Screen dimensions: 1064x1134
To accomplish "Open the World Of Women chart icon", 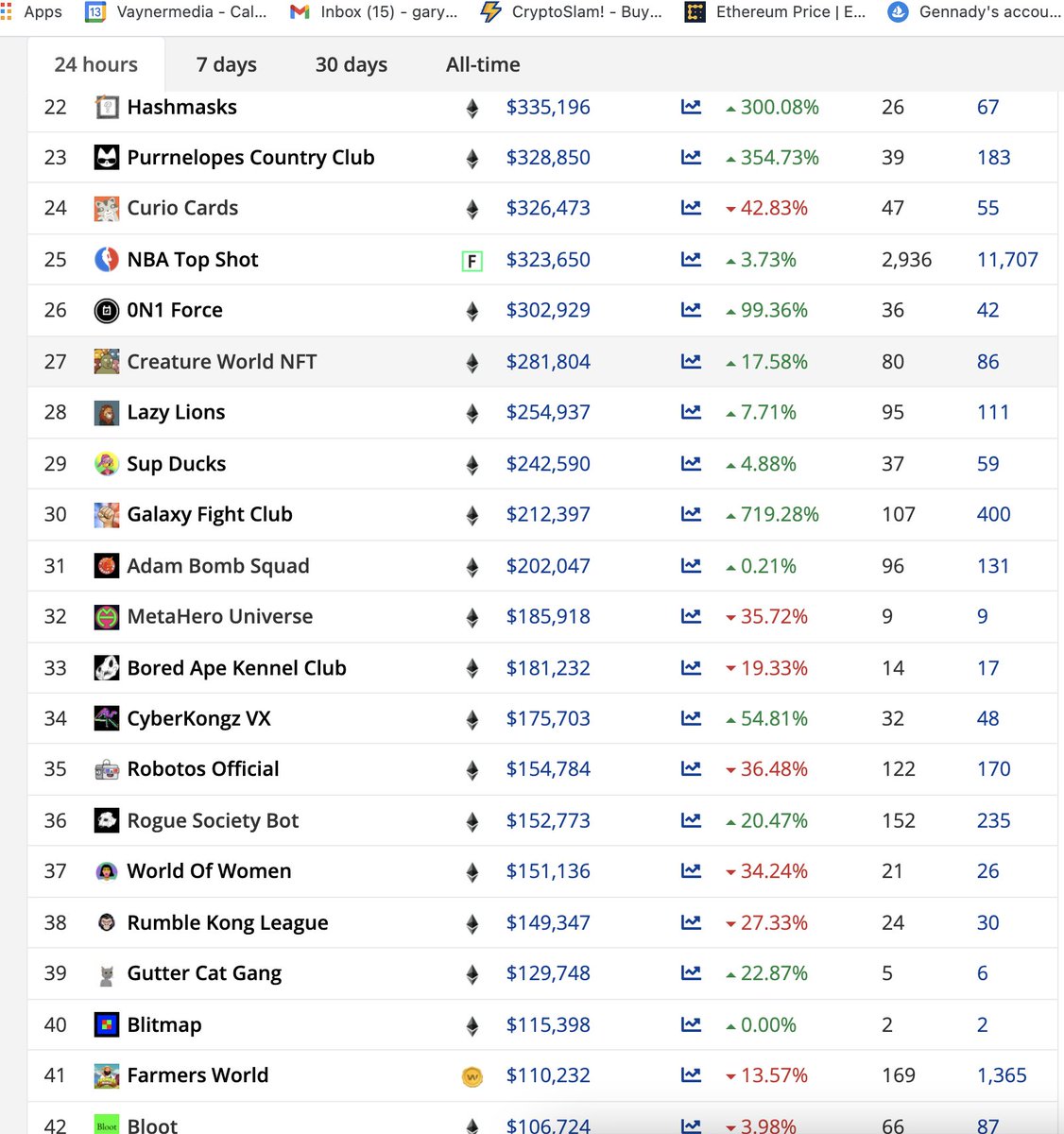I will [692, 871].
